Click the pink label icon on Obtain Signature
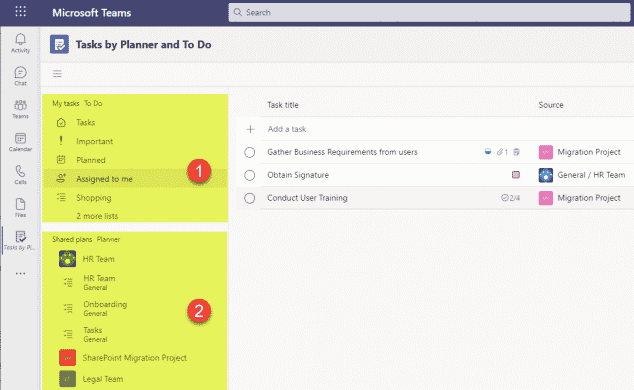 coord(516,175)
